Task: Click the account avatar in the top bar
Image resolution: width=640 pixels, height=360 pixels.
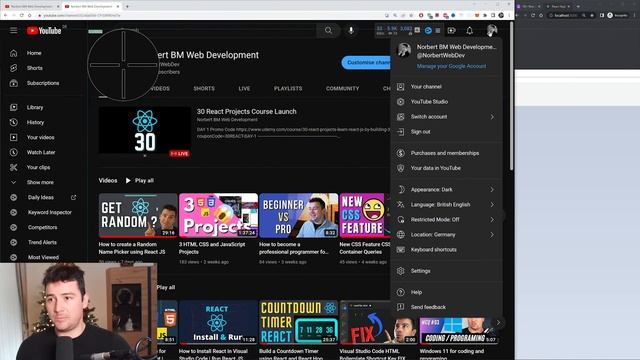Action: click(x=492, y=31)
